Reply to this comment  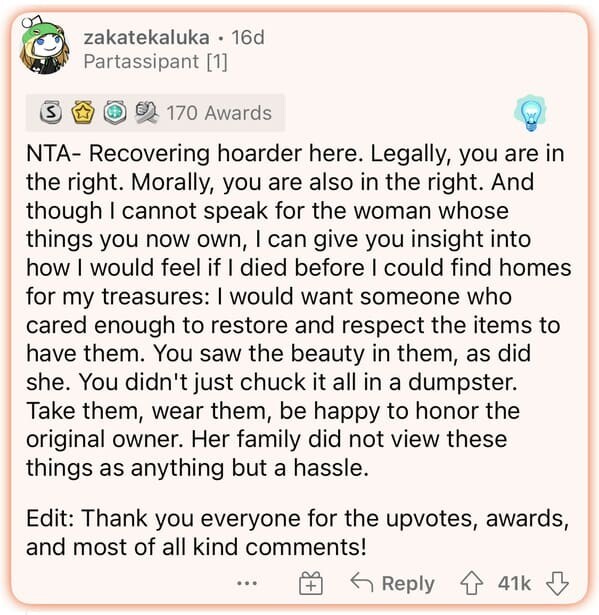[x=393, y=583]
